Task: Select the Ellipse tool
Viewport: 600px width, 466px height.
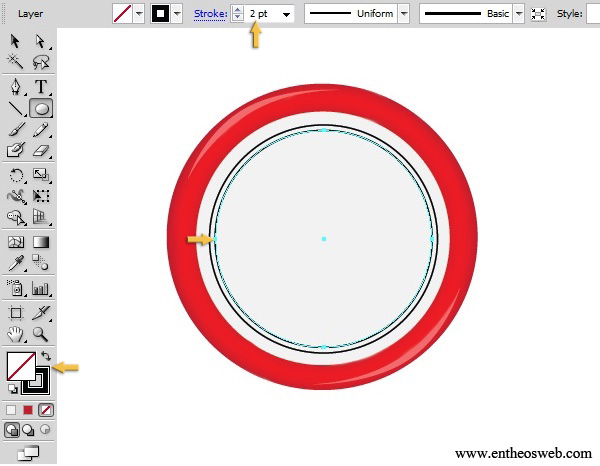Action: click(41, 109)
